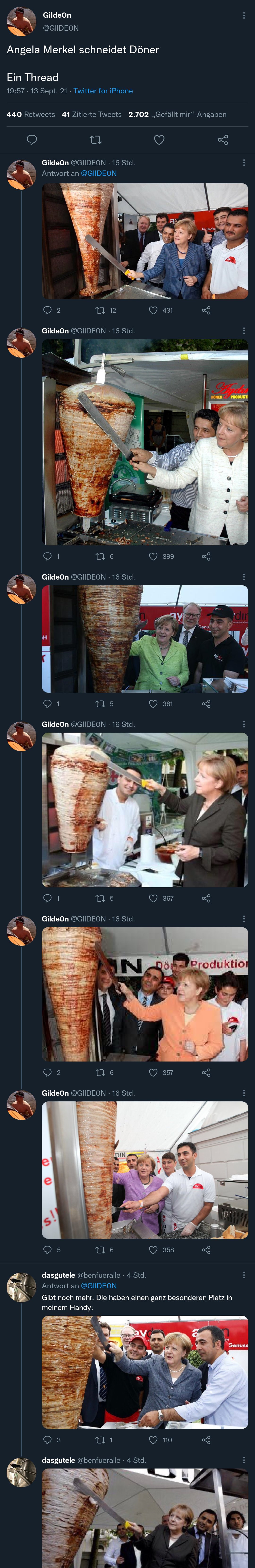
Task: Retweet the reply with 12 retweets
Action: [101, 311]
